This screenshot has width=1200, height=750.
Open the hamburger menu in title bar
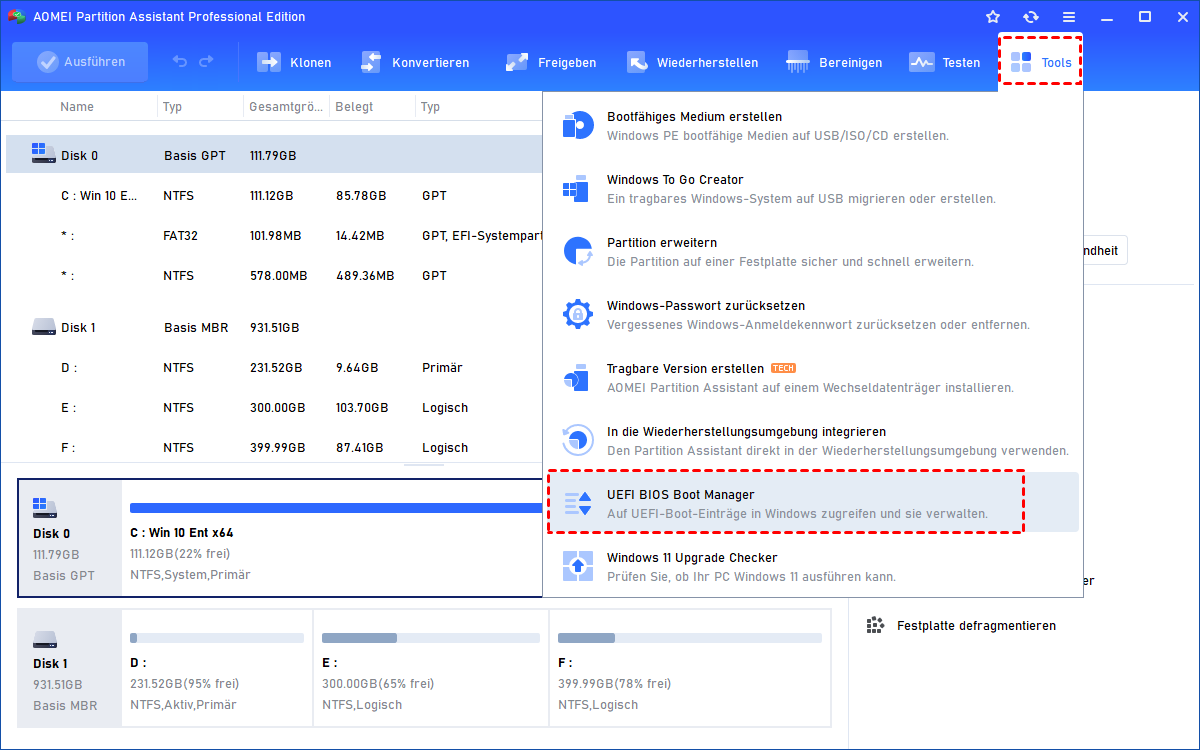1069,17
